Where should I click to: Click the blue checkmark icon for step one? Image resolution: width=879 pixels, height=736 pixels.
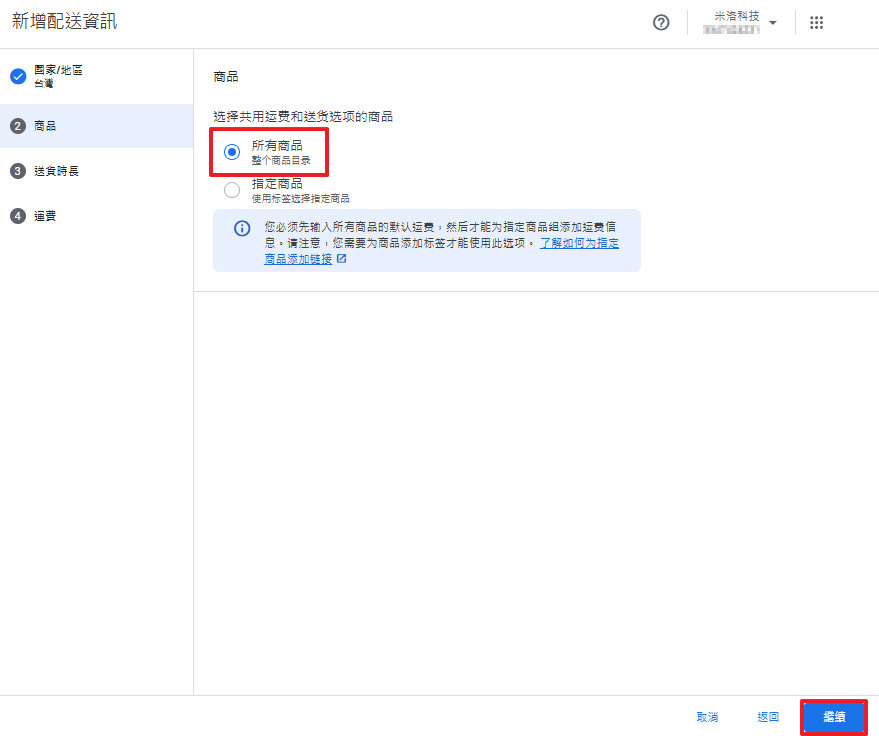[x=18, y=77]
